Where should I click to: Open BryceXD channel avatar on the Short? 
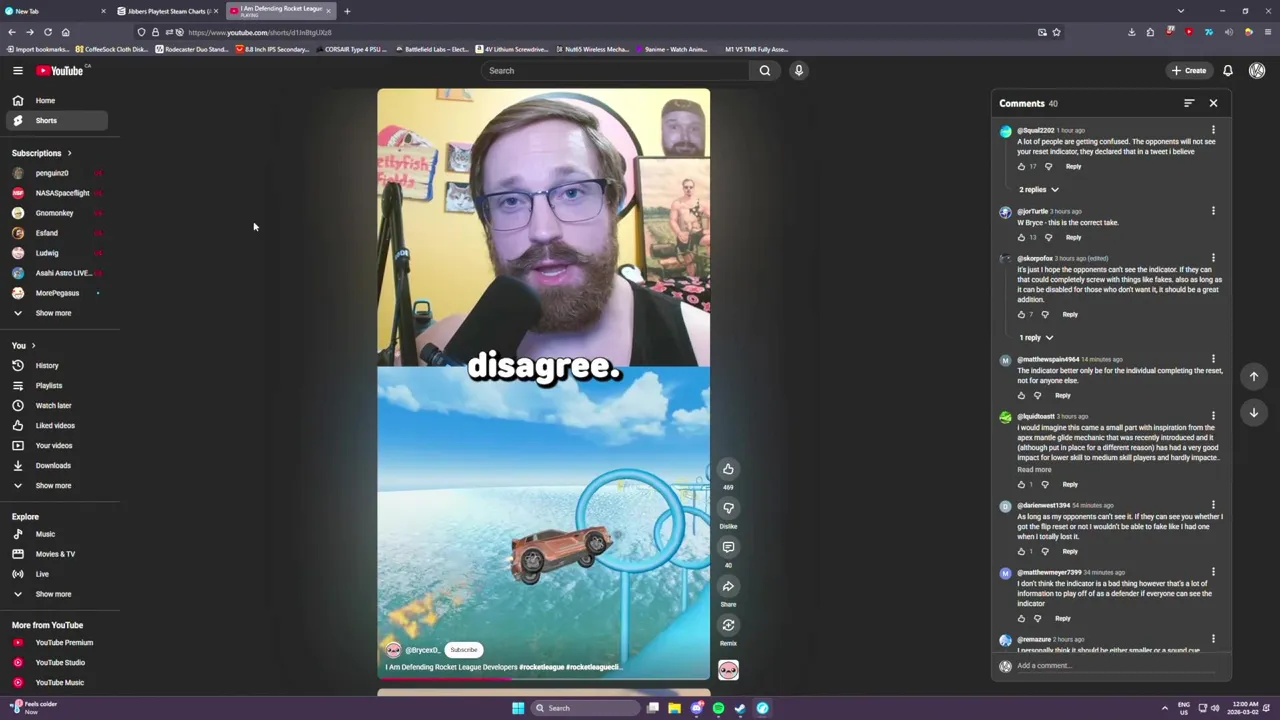[393, 650]
